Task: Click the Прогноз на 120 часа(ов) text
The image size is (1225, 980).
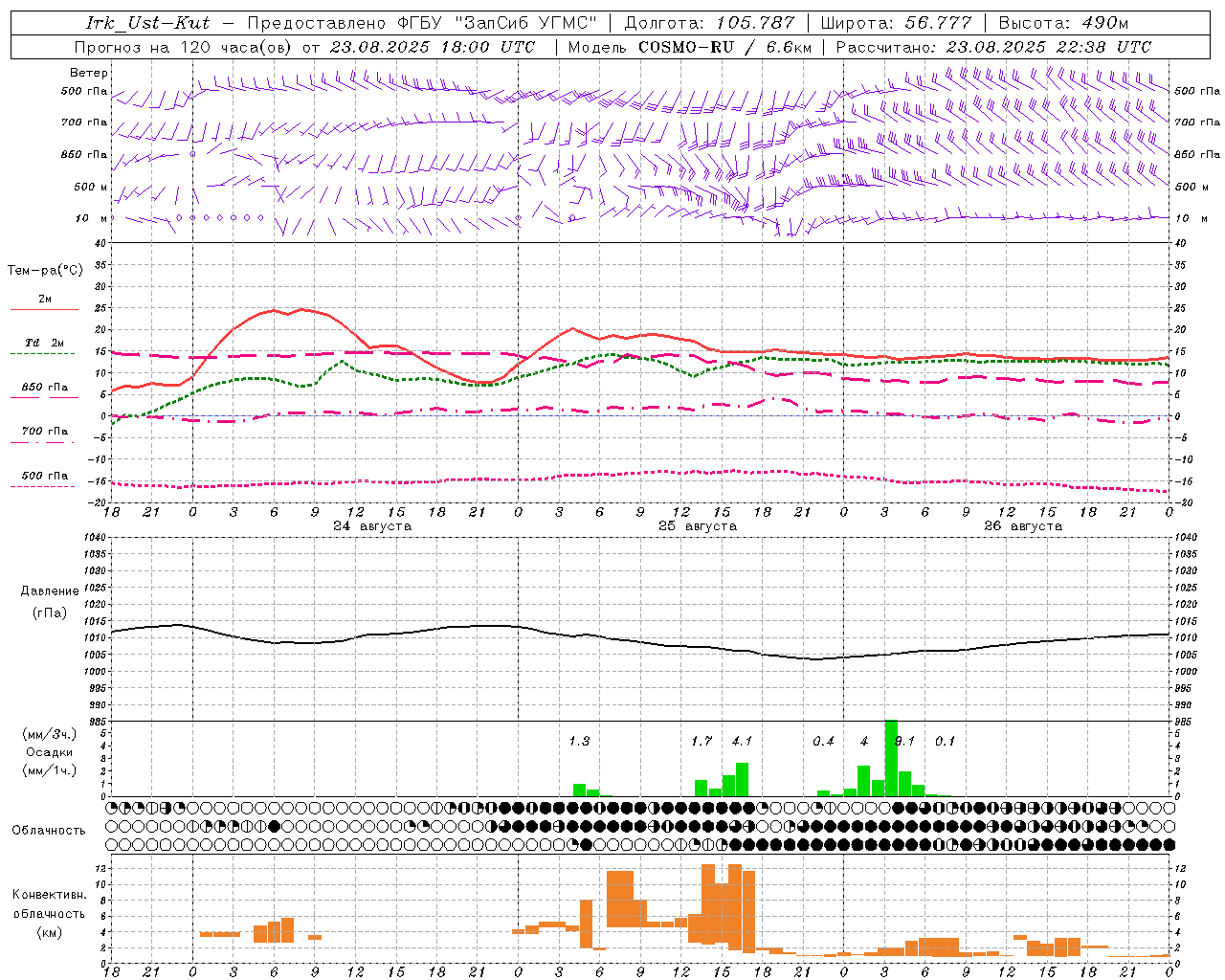Action: click(x=184, y=47)
